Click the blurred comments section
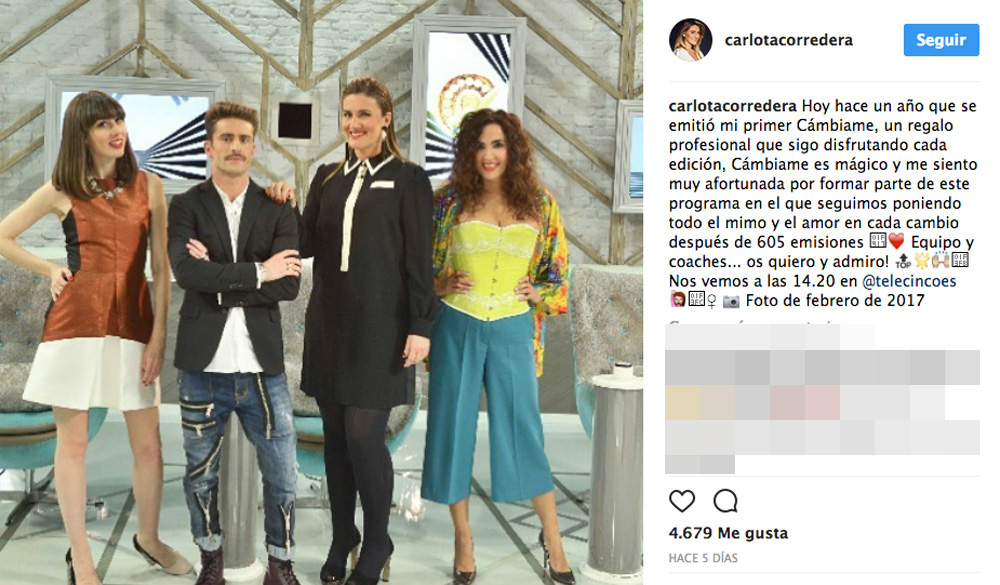 click(x=822, y=399)
